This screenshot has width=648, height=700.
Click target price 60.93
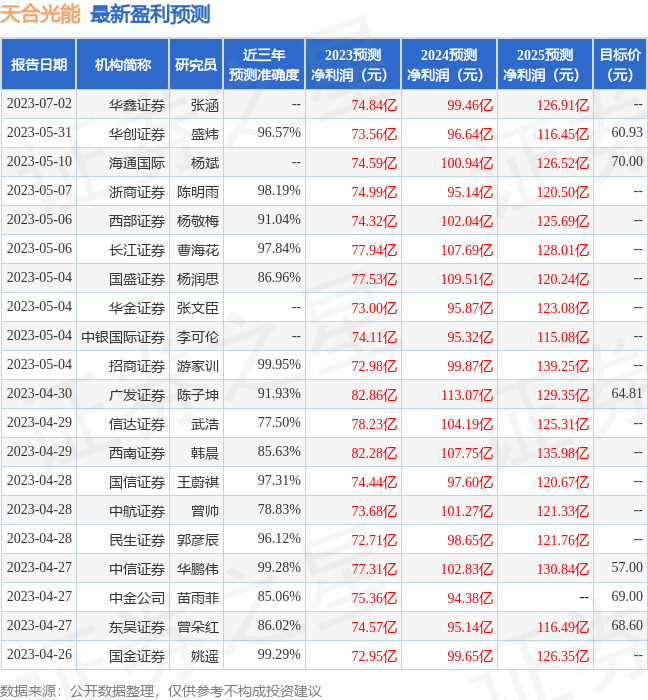point(627,133)
